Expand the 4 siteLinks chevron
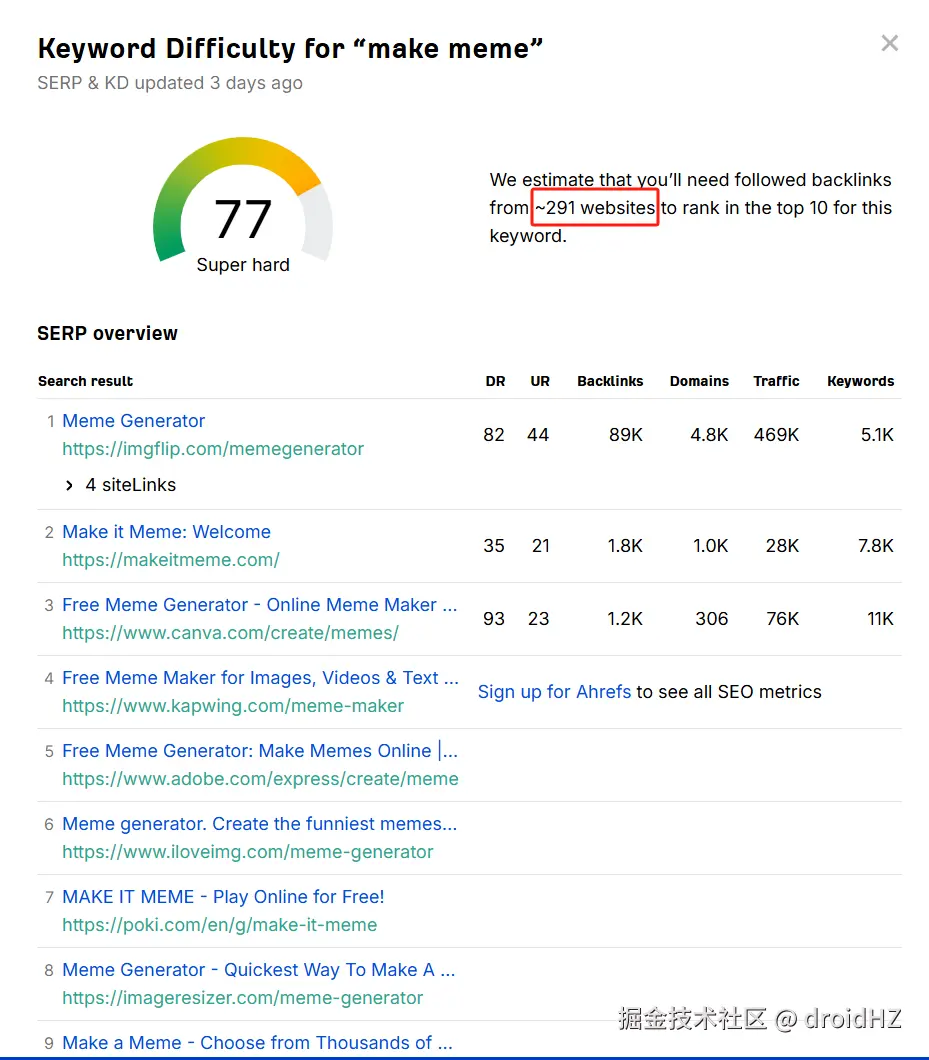Screen dimensions: 929x1060 tap(69, 485)
